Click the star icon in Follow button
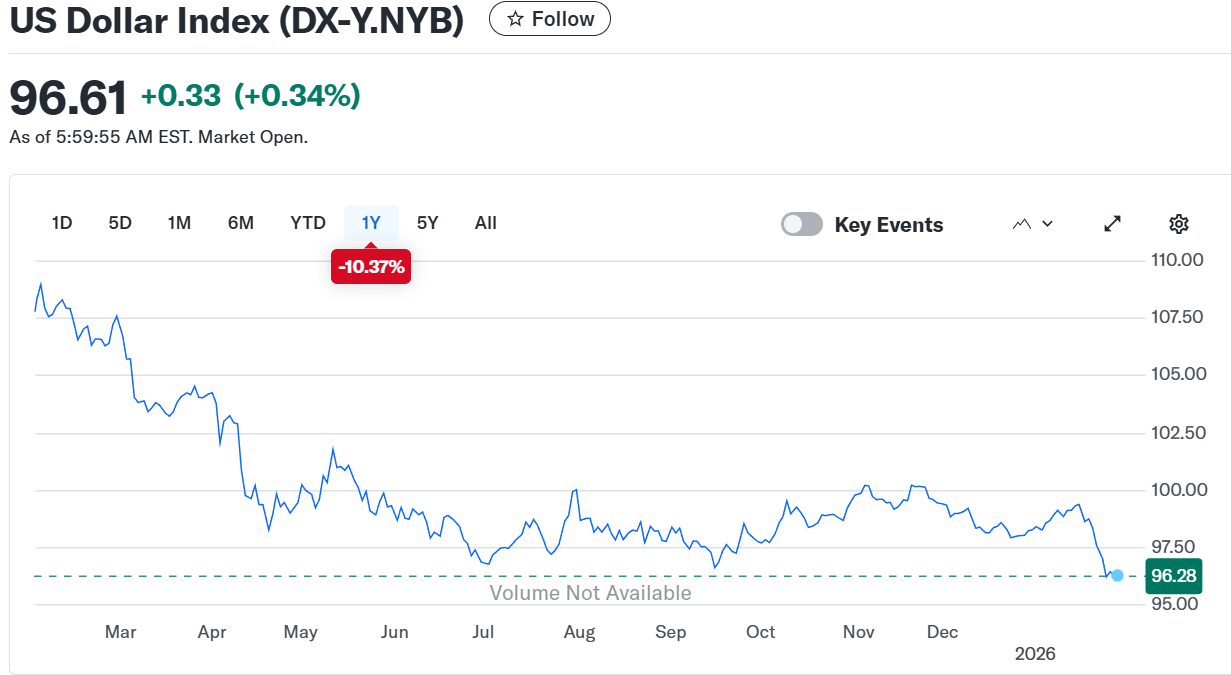The width and height of the screenshot is (1231, 675). pos(515,19)
